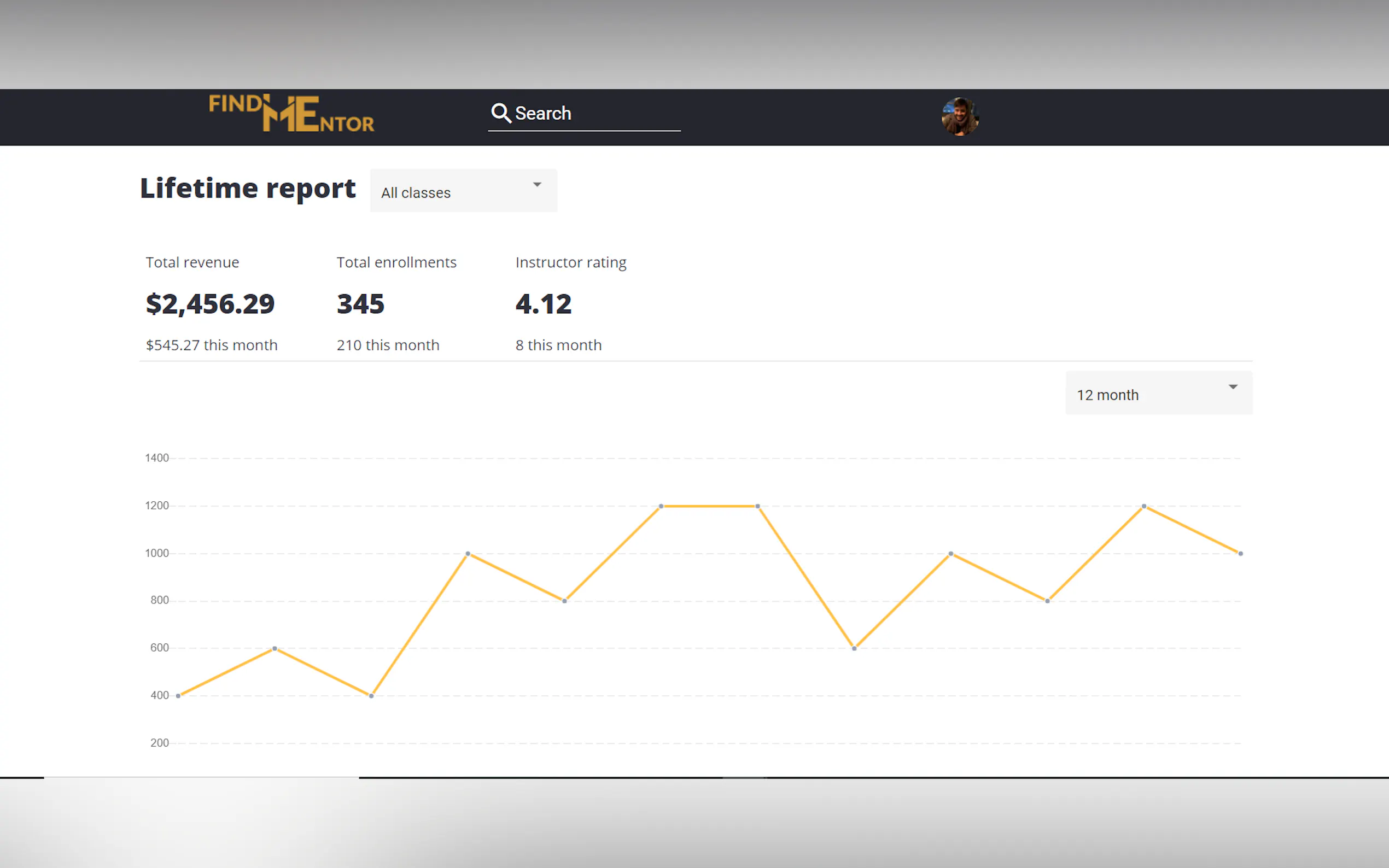The width and height of the screenshot is (1389, 868).
Task: Click the 12 month dropdown arrow
Action: point(1232,387)
